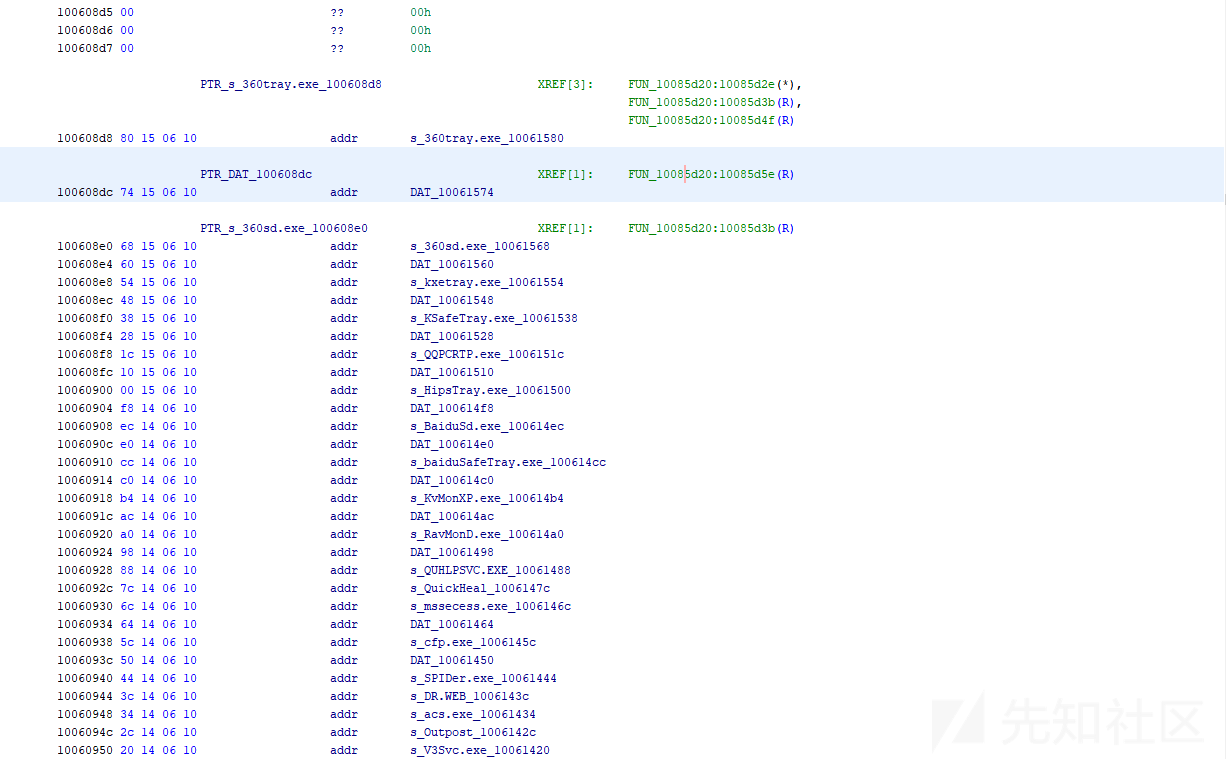Open operand s_QuickHeal_1006147c
The height and width of the screenshot is (759, 1226).
[x=480, y=588]
